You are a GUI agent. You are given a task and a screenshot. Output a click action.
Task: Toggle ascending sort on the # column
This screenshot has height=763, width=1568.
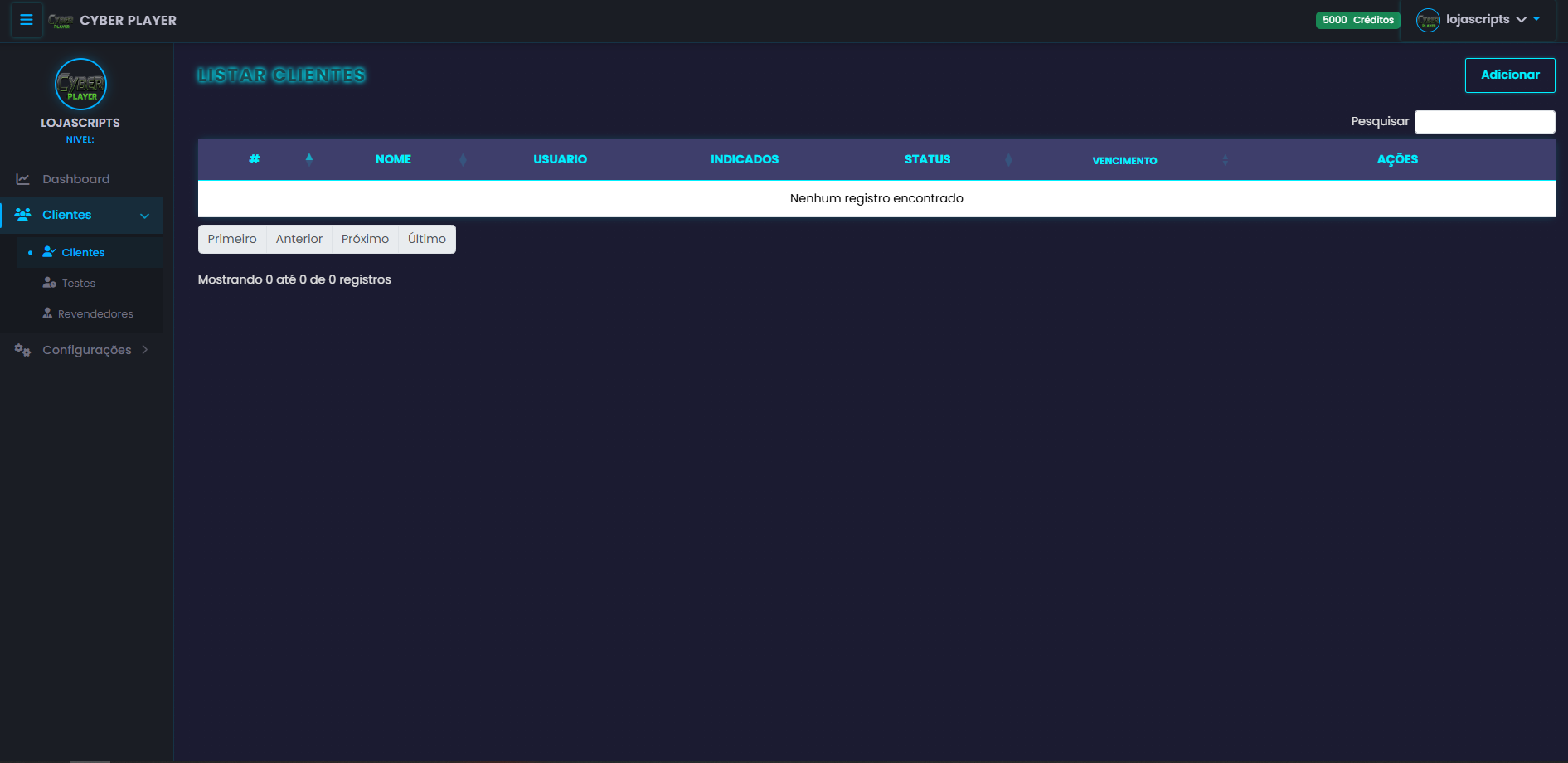[x=310, y=158]
